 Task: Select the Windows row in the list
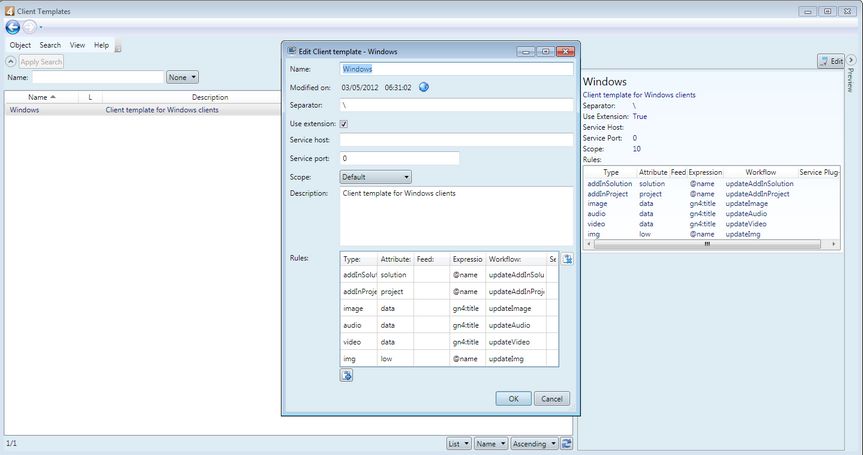[x=143, y=110]
